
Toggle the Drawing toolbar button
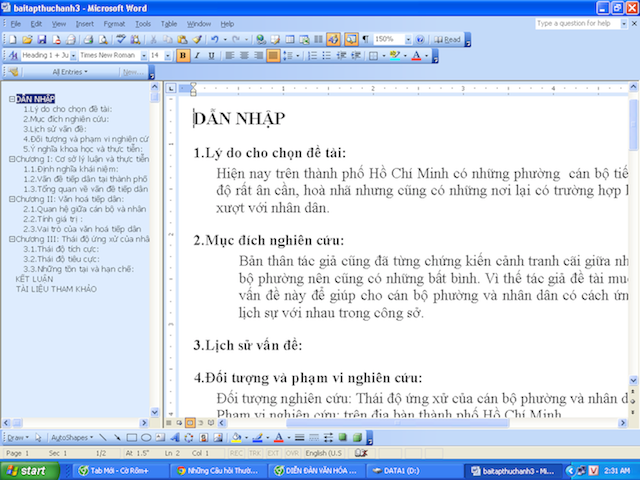(333, 40)
